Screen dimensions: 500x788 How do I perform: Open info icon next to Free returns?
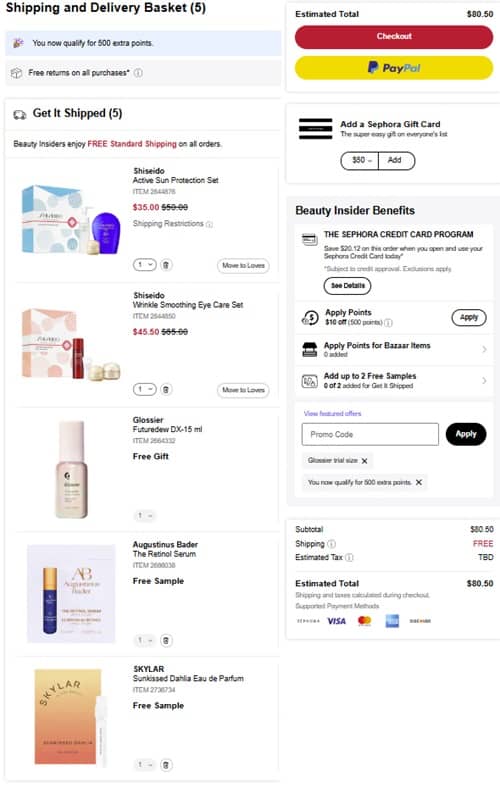pyautogui.click(x=138, y=73)
